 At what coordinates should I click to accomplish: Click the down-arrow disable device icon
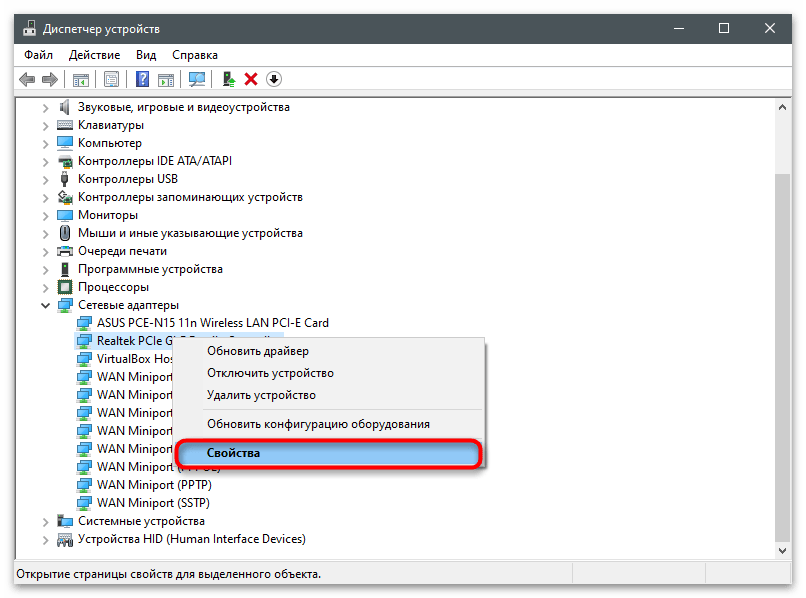274,79
